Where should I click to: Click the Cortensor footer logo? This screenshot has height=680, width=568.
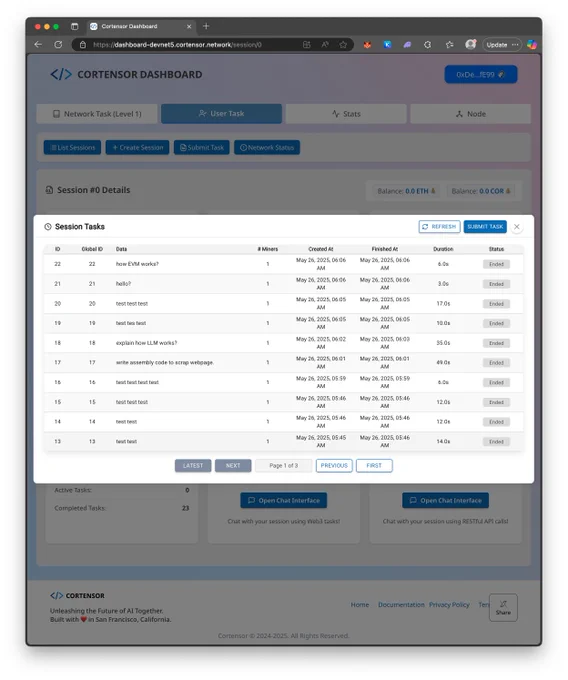tap(77, 595)
